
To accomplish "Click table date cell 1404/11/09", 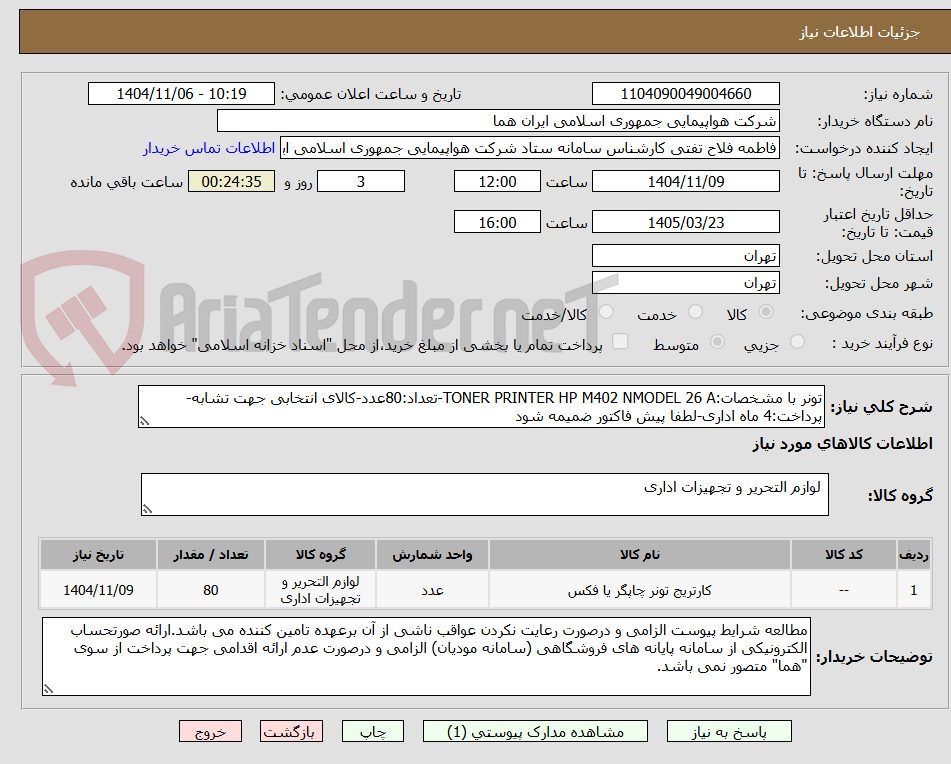I will (x=98, y=590).
